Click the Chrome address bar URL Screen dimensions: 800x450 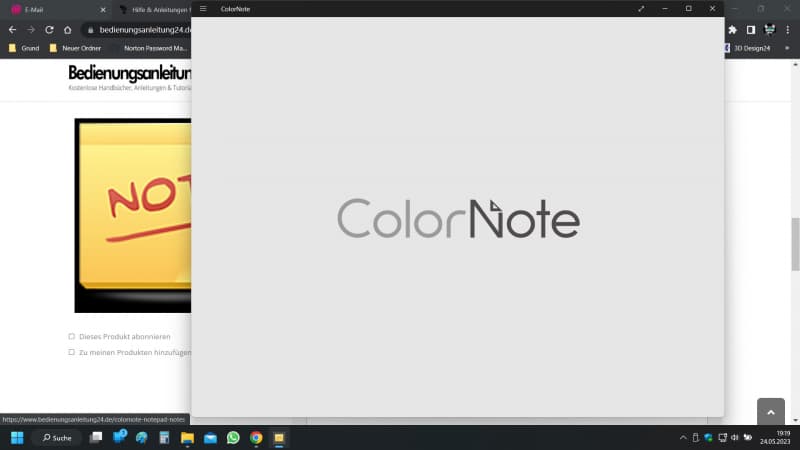click(145, 30)
